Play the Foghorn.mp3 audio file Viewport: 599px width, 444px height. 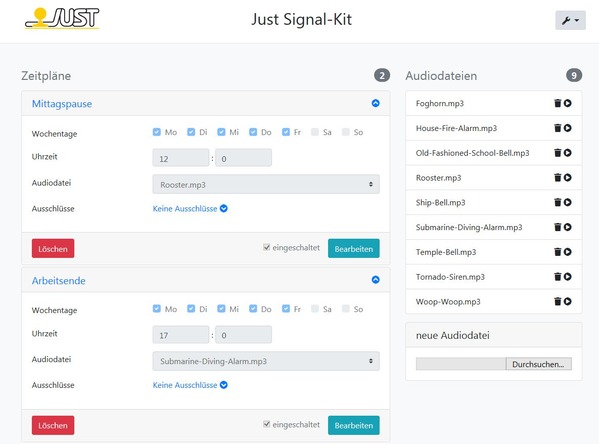(x=568, y=103)
